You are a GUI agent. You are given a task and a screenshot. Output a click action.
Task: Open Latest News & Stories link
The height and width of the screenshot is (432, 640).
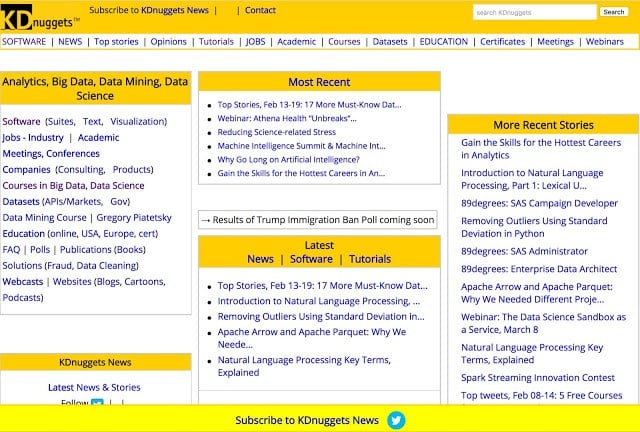pyautogui.click(x=94, y=387)
